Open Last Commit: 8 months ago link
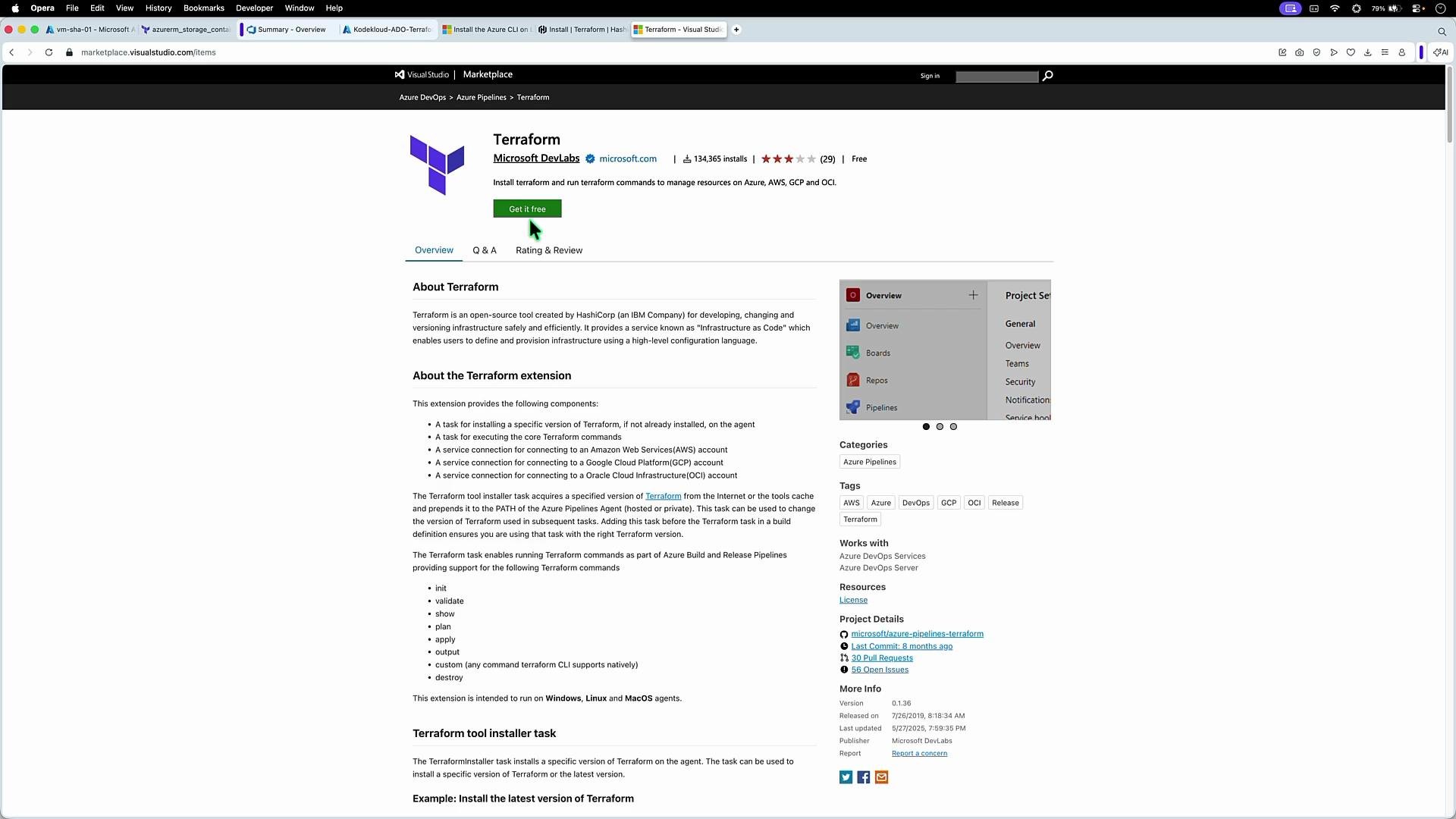 click(x=902, y=646)
